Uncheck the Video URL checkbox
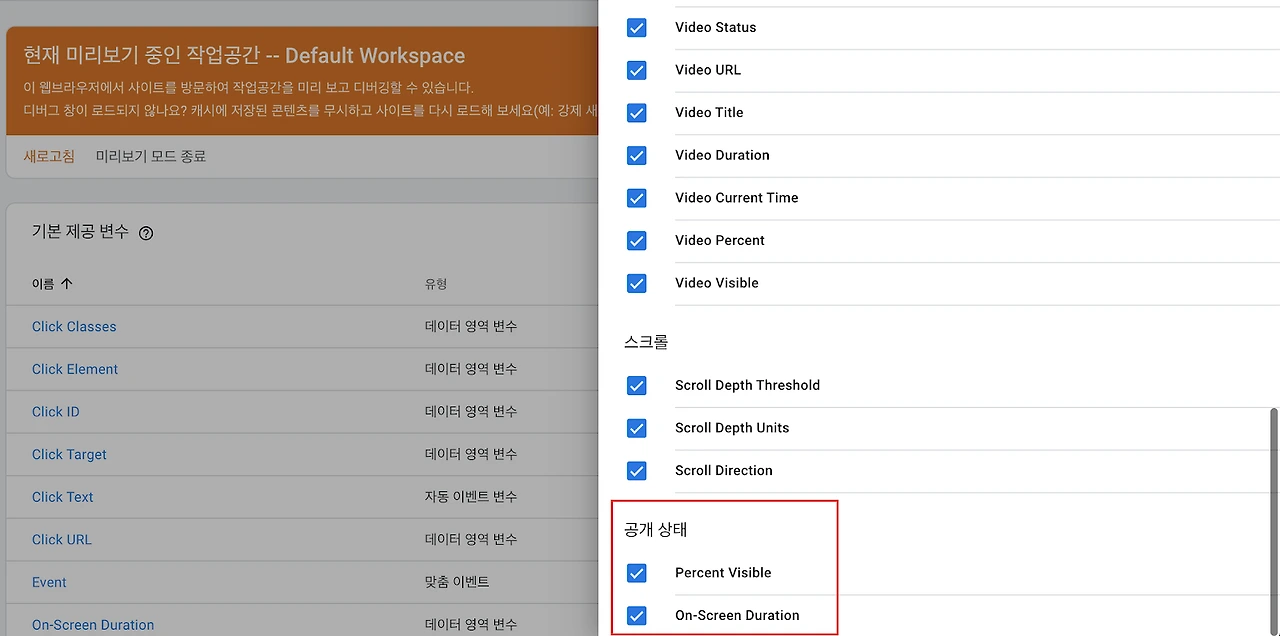 click(x=637, y=70)
